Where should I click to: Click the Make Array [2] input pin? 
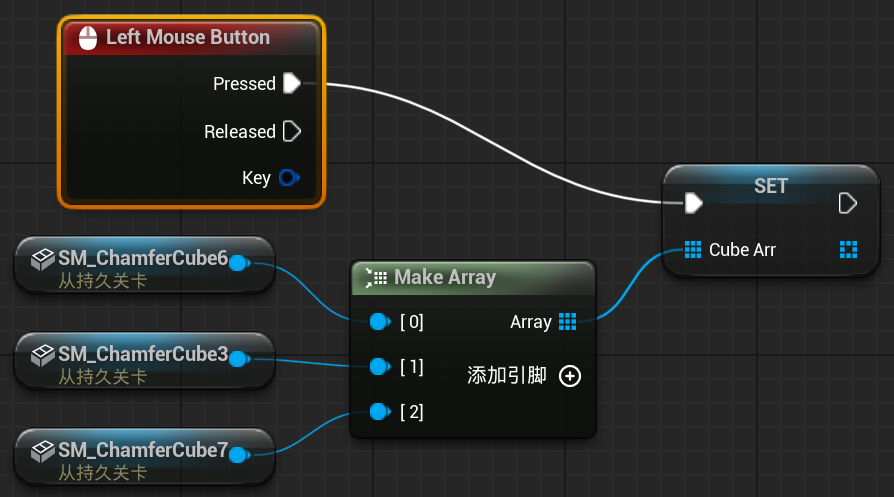click(x=379, y=411)
